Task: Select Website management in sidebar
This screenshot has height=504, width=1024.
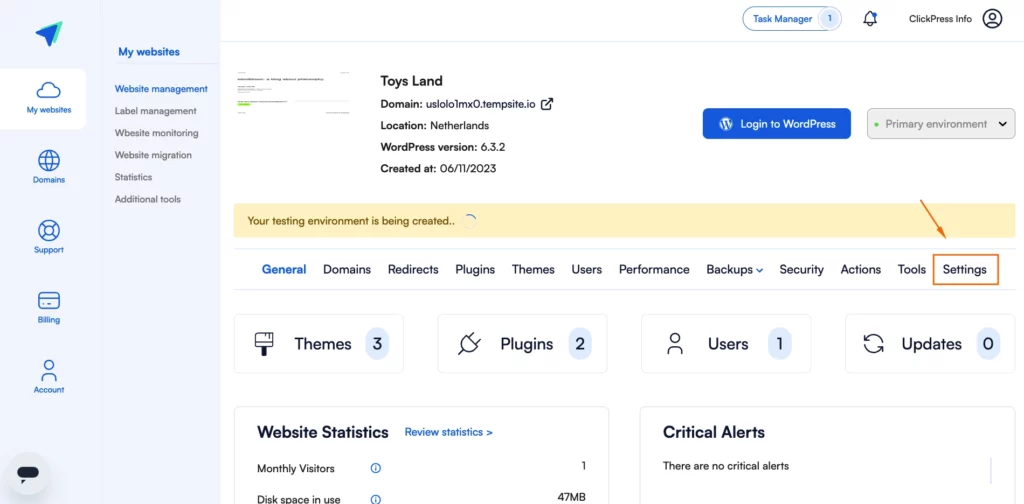Action: coord(161,89)
